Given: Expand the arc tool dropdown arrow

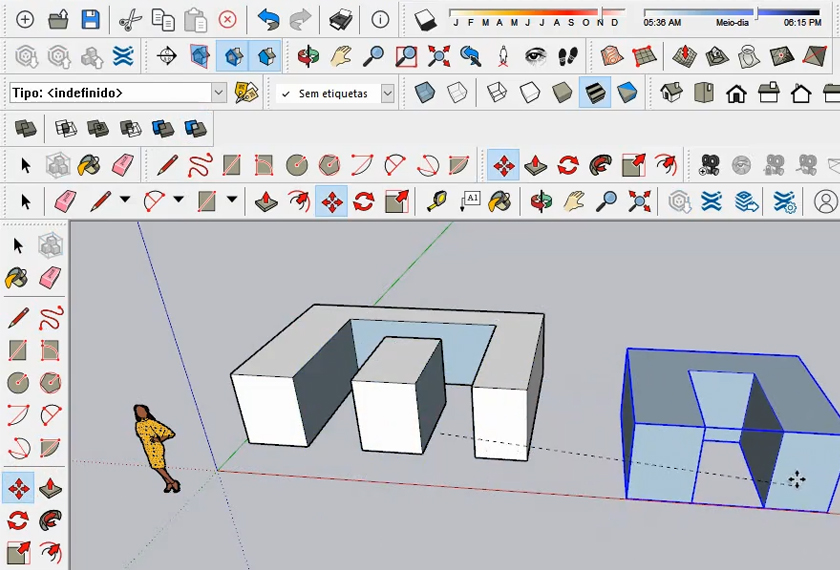Looking at the screenshot, I should (178, 200).
